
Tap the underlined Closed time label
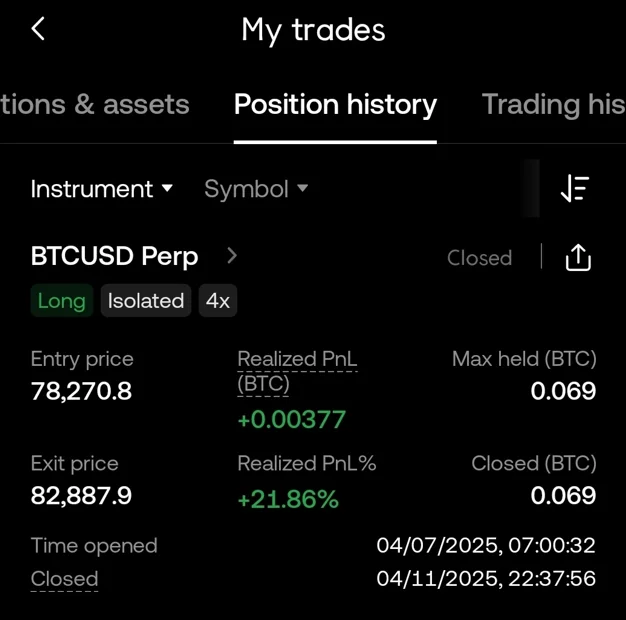tap(64, 579)
